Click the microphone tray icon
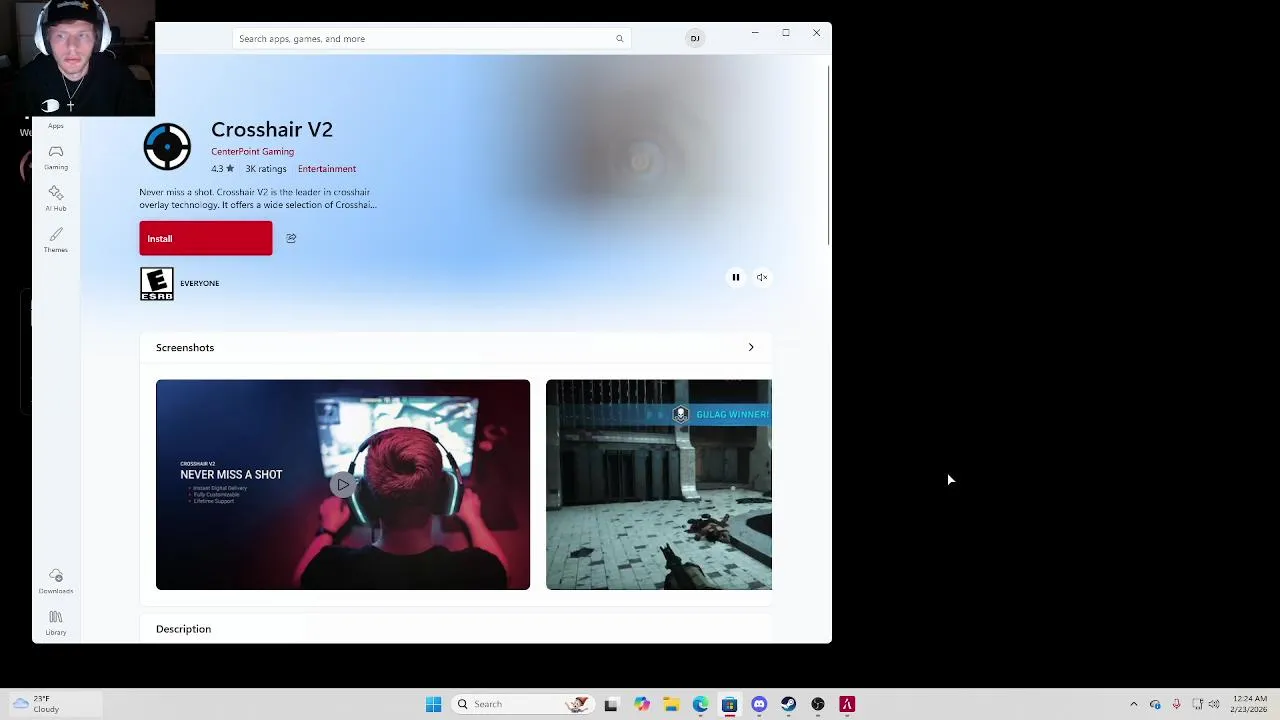1280x720 pixels. click(x=1176, y=704)
